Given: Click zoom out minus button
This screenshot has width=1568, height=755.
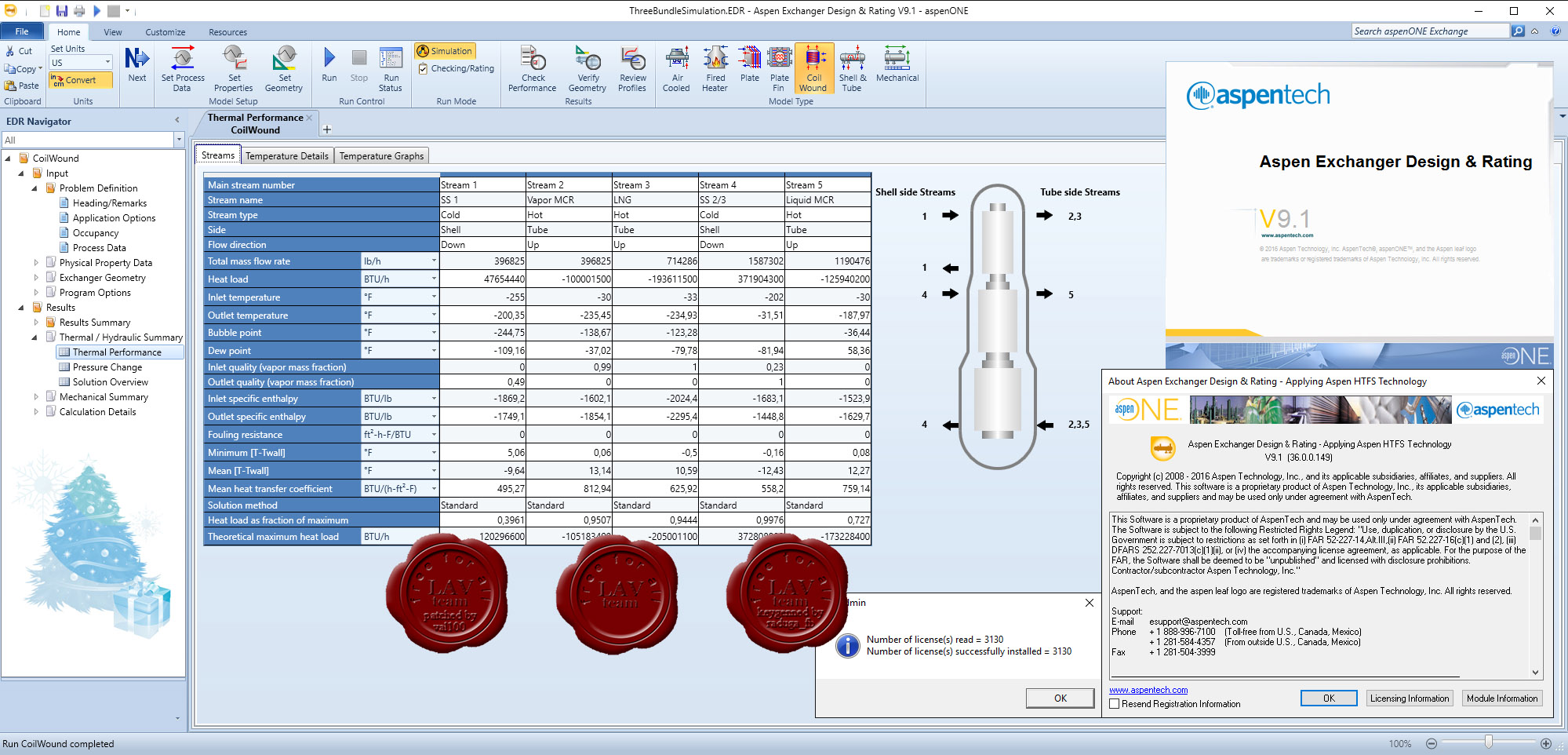Looking at the screenshot, I should tap(1432, 743).
